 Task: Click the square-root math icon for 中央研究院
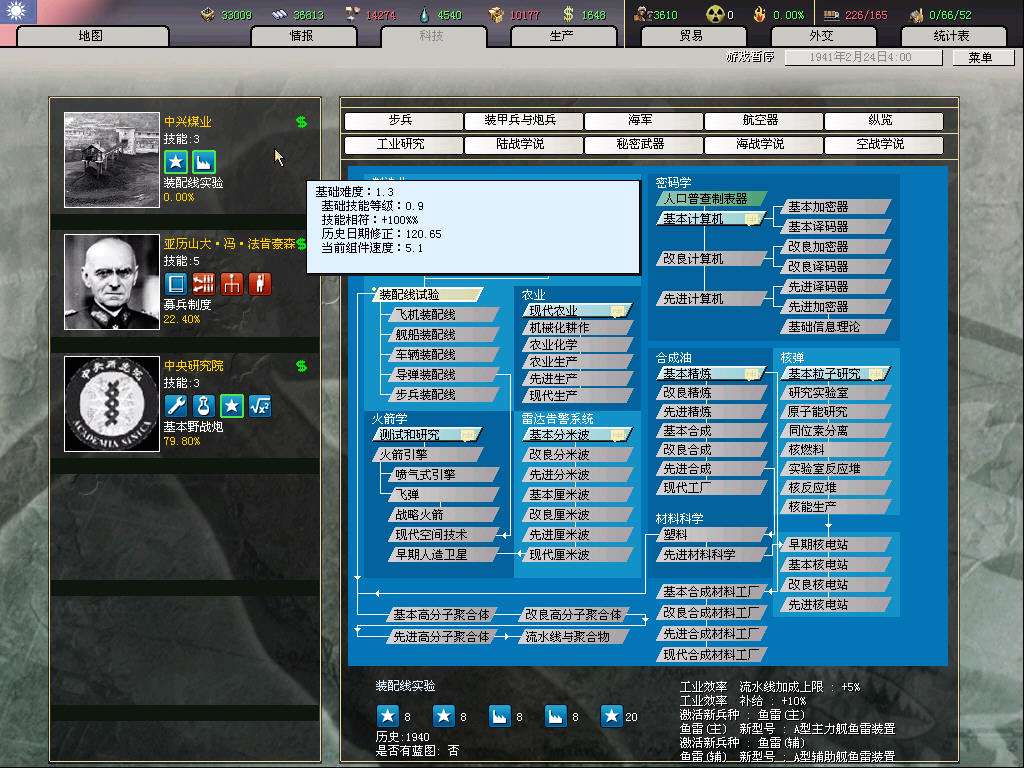[260, 405]
